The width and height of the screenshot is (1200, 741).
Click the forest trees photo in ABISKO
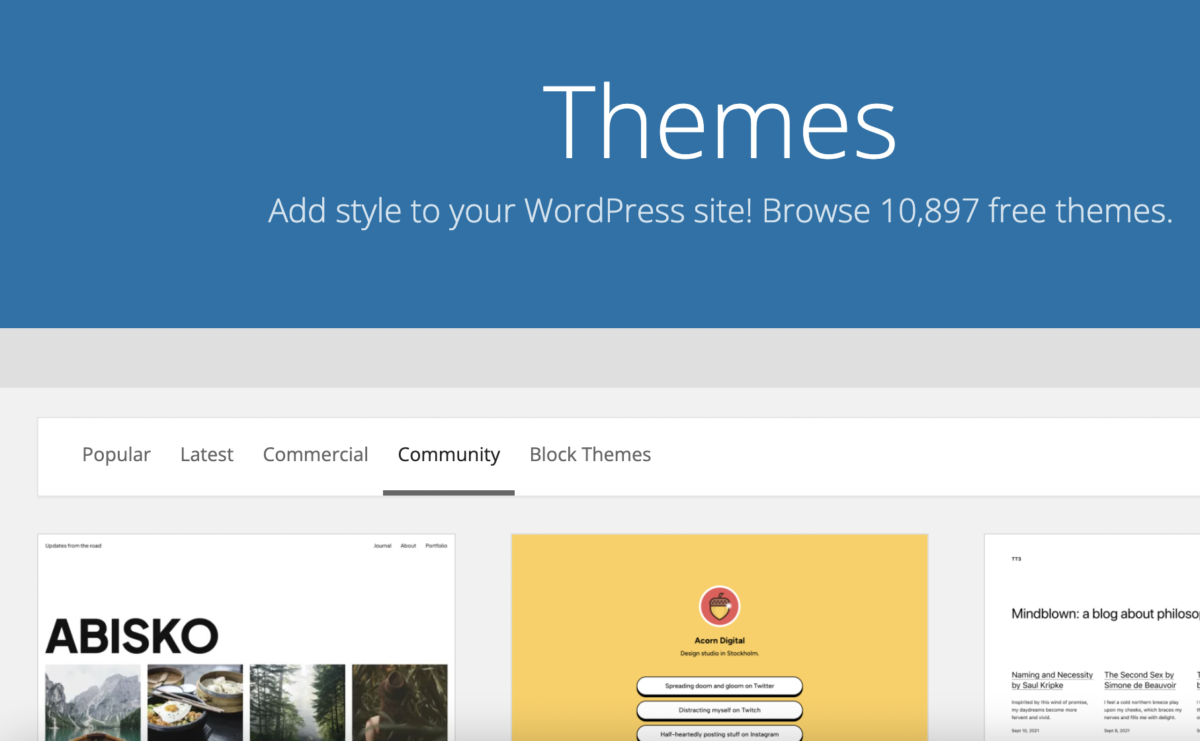pyautogui.click(x=297, y=702)
